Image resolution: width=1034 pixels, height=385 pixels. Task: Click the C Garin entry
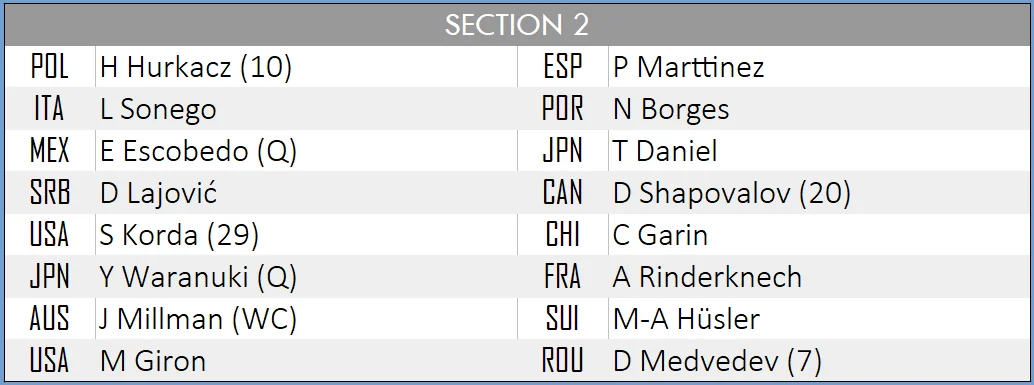coord(818,235)
